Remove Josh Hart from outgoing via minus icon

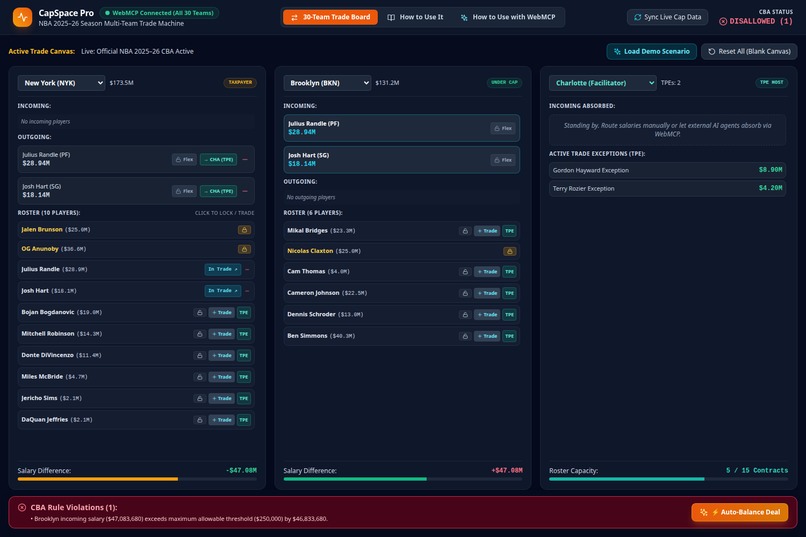[245, 191]
